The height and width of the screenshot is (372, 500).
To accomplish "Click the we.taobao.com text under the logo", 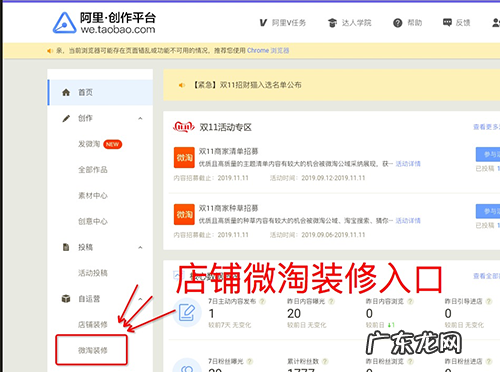I will coord(118,29).
